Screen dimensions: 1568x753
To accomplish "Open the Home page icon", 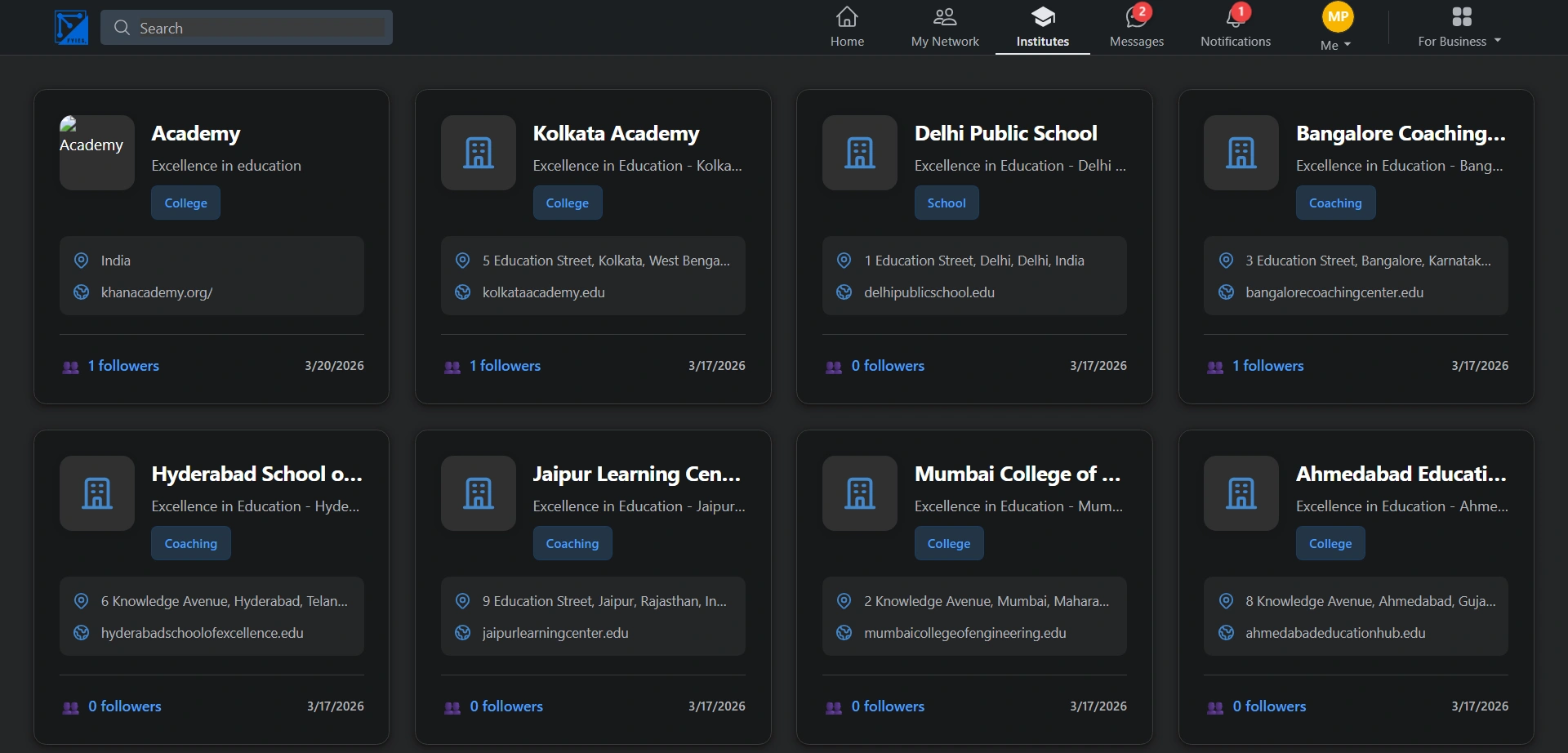I will (847, 17).
